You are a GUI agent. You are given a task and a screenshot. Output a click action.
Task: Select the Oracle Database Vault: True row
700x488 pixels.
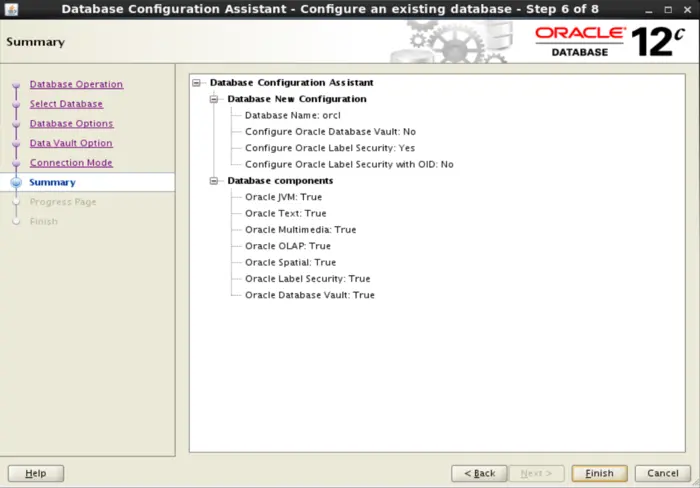coord(310,295)
